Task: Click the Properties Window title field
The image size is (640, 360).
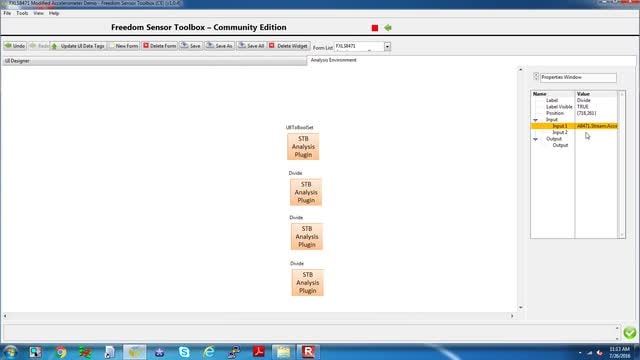Action: coord(578,77)
